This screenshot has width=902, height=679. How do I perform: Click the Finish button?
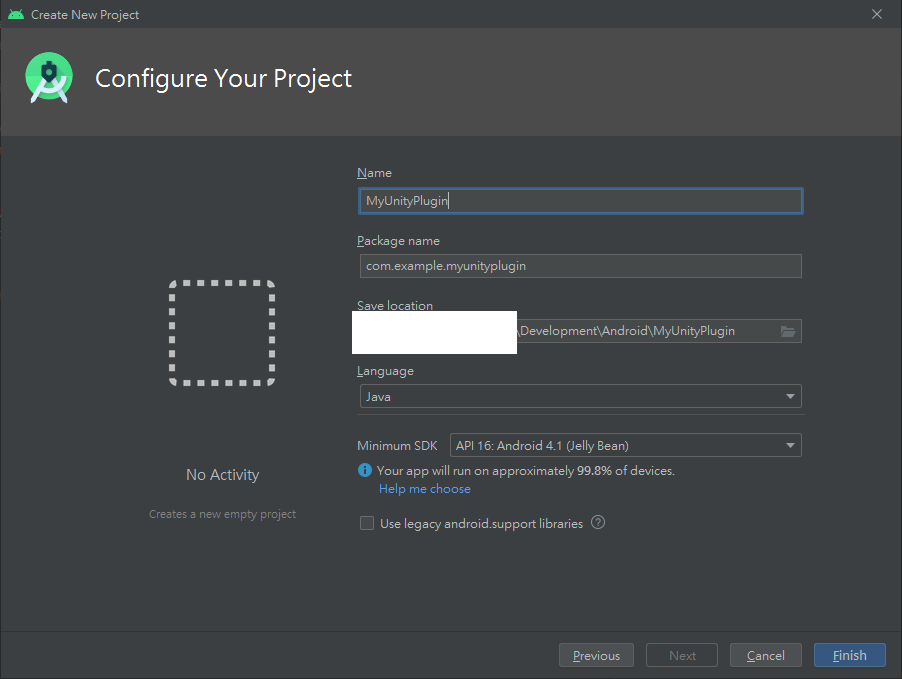849,656
